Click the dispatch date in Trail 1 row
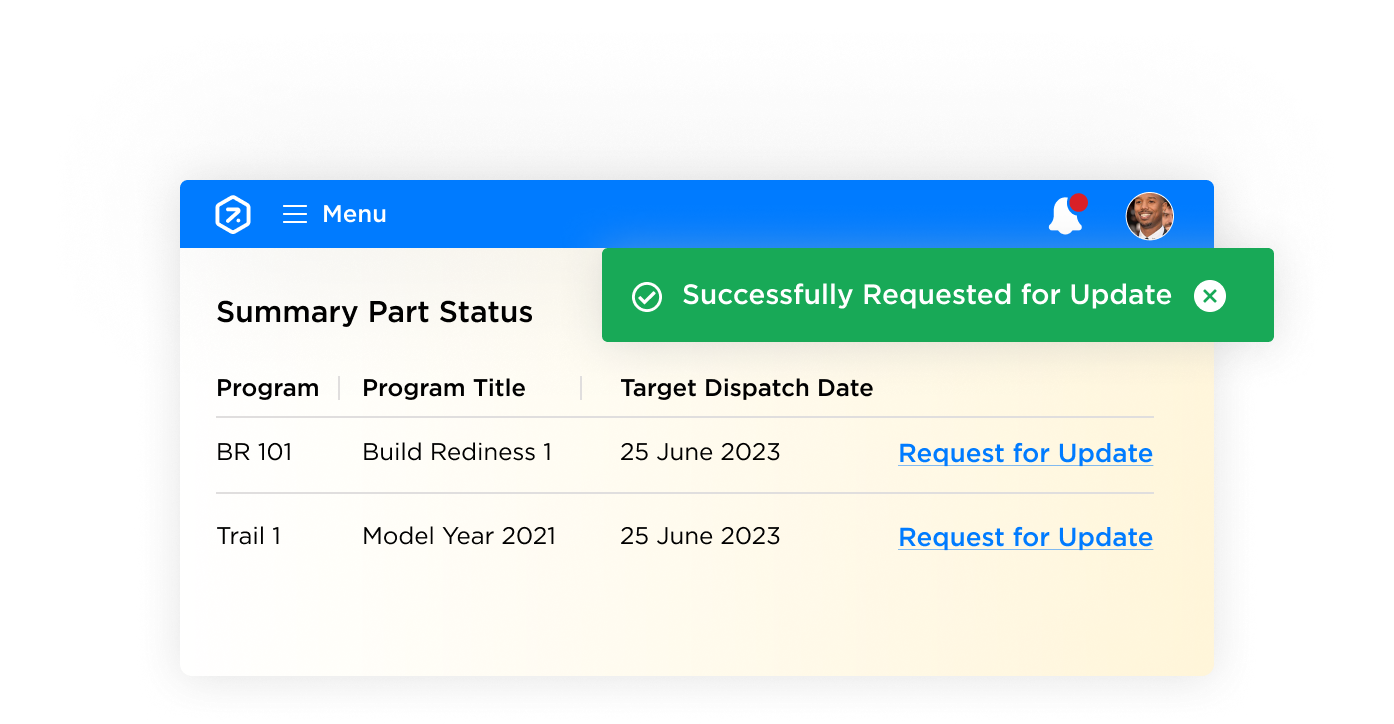The height and width of the screenshot is (724, 1394). (x=700, y=536)
